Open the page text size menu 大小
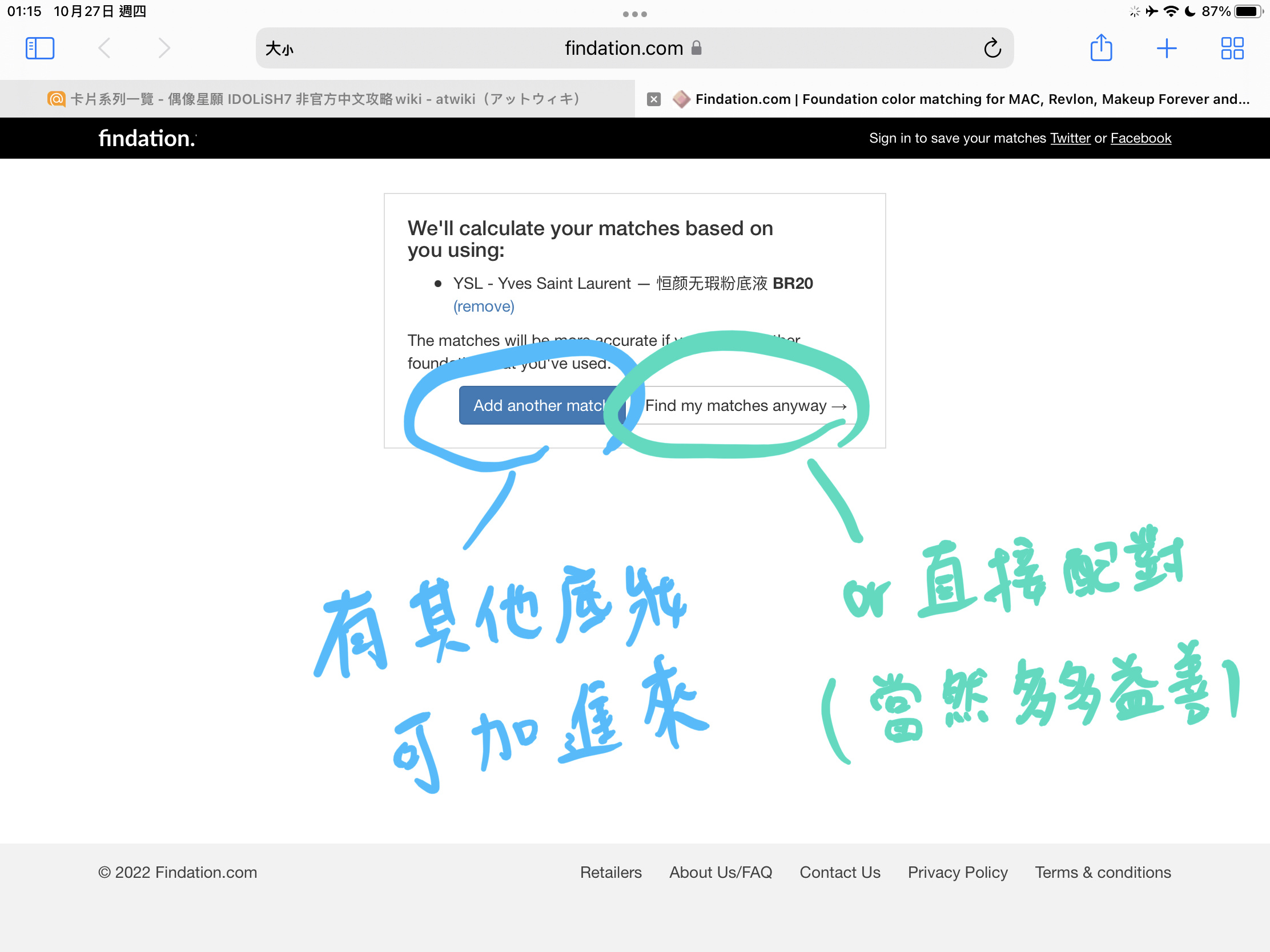1270x952 pixels. point(280,49)
